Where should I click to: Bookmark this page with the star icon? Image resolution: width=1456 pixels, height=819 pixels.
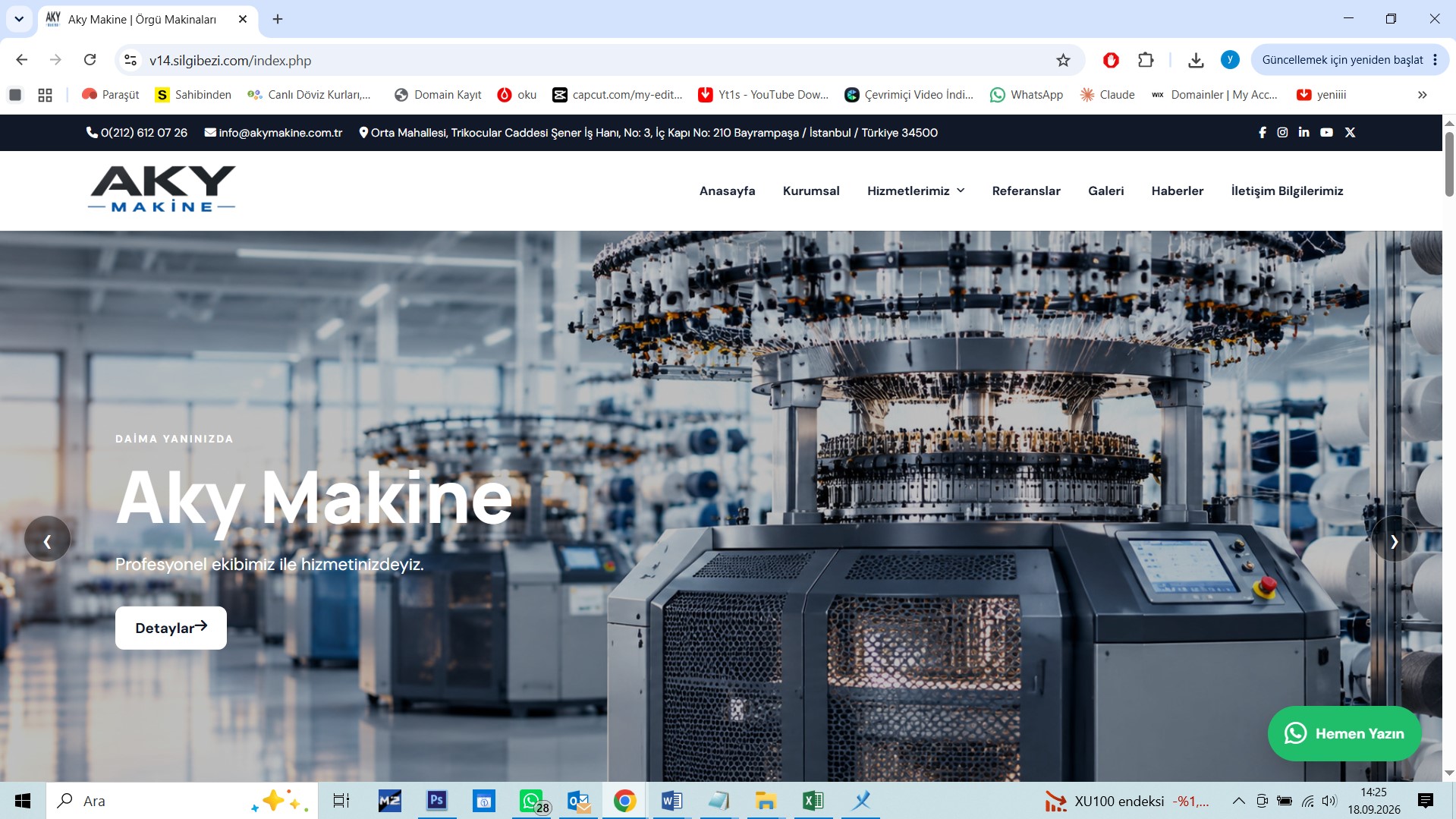click(x=1063, y=60)
